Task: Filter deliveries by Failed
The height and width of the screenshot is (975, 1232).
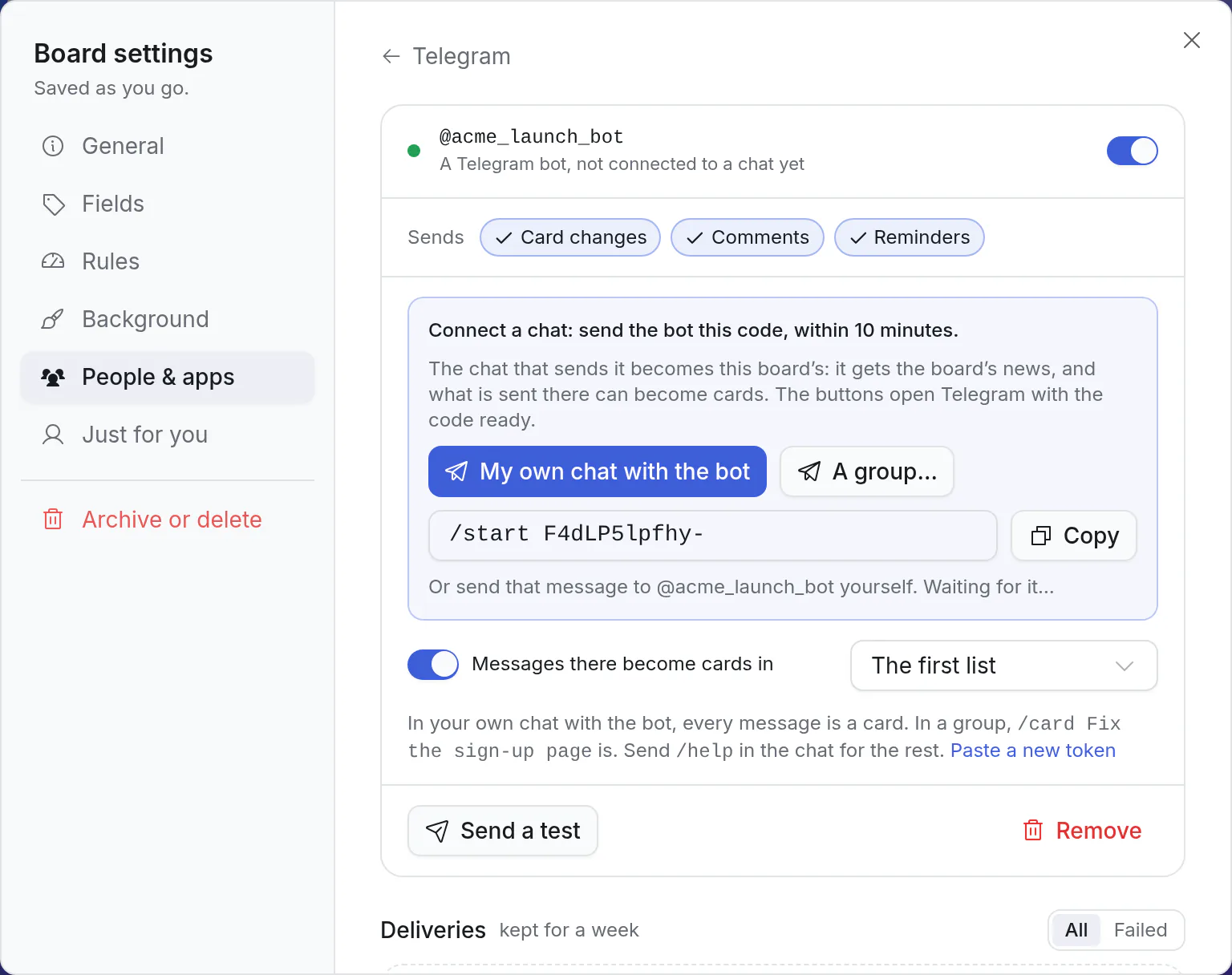Action: [x=1141, y=930]
